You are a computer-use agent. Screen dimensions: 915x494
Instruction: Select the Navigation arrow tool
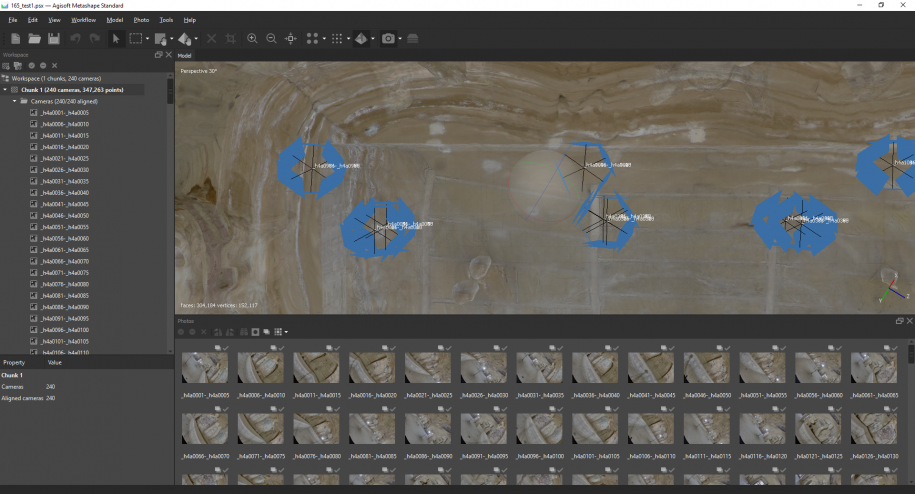(x=115, y=39)
